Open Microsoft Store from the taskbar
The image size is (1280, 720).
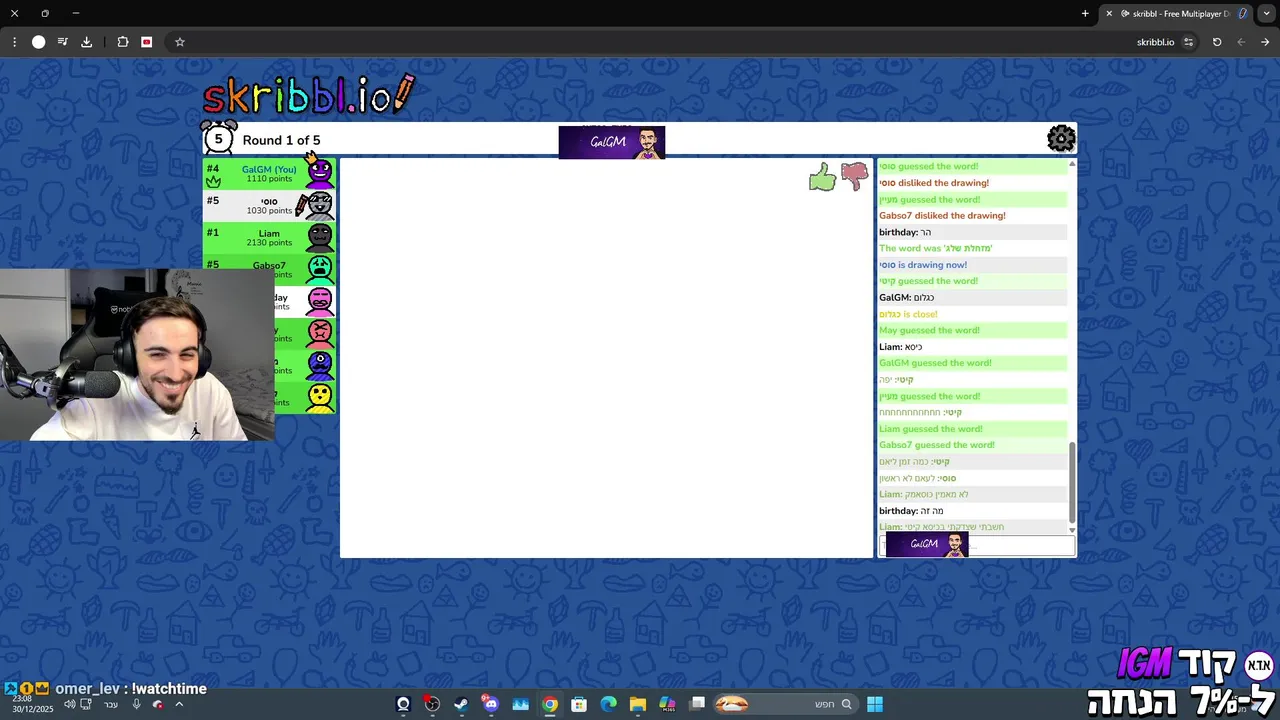[579, 704]
